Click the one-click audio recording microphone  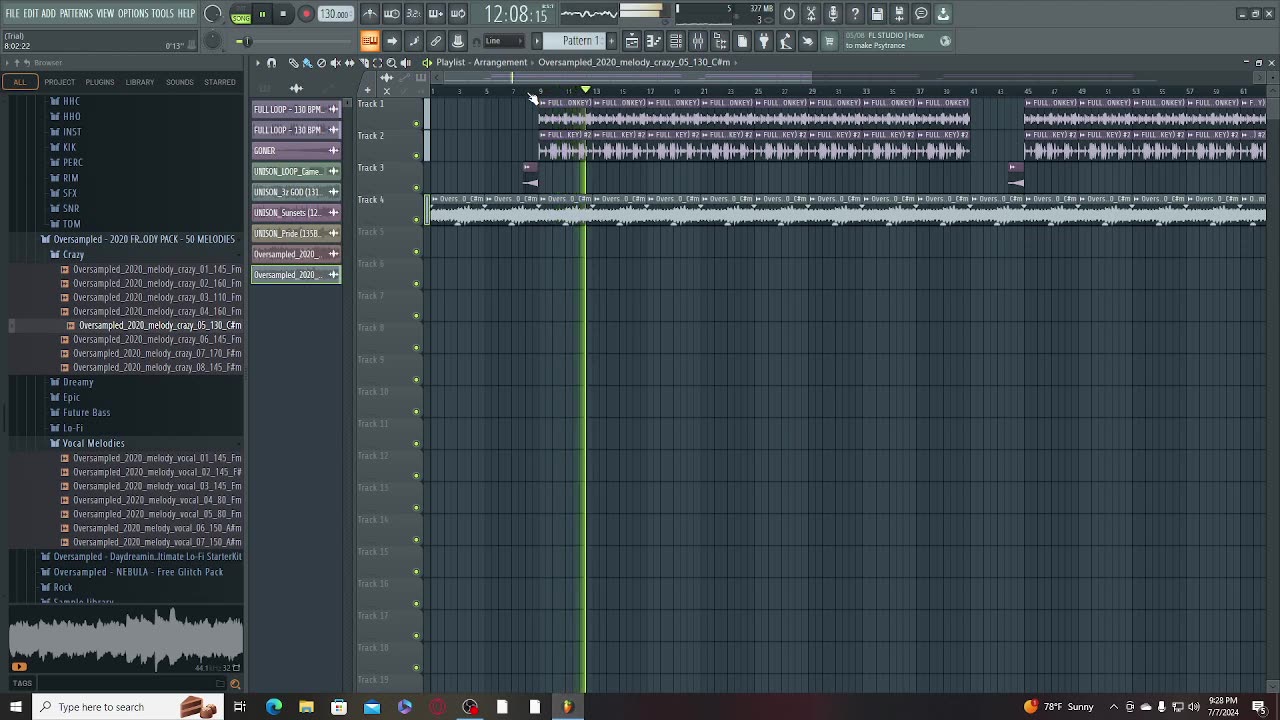[833, 14]
